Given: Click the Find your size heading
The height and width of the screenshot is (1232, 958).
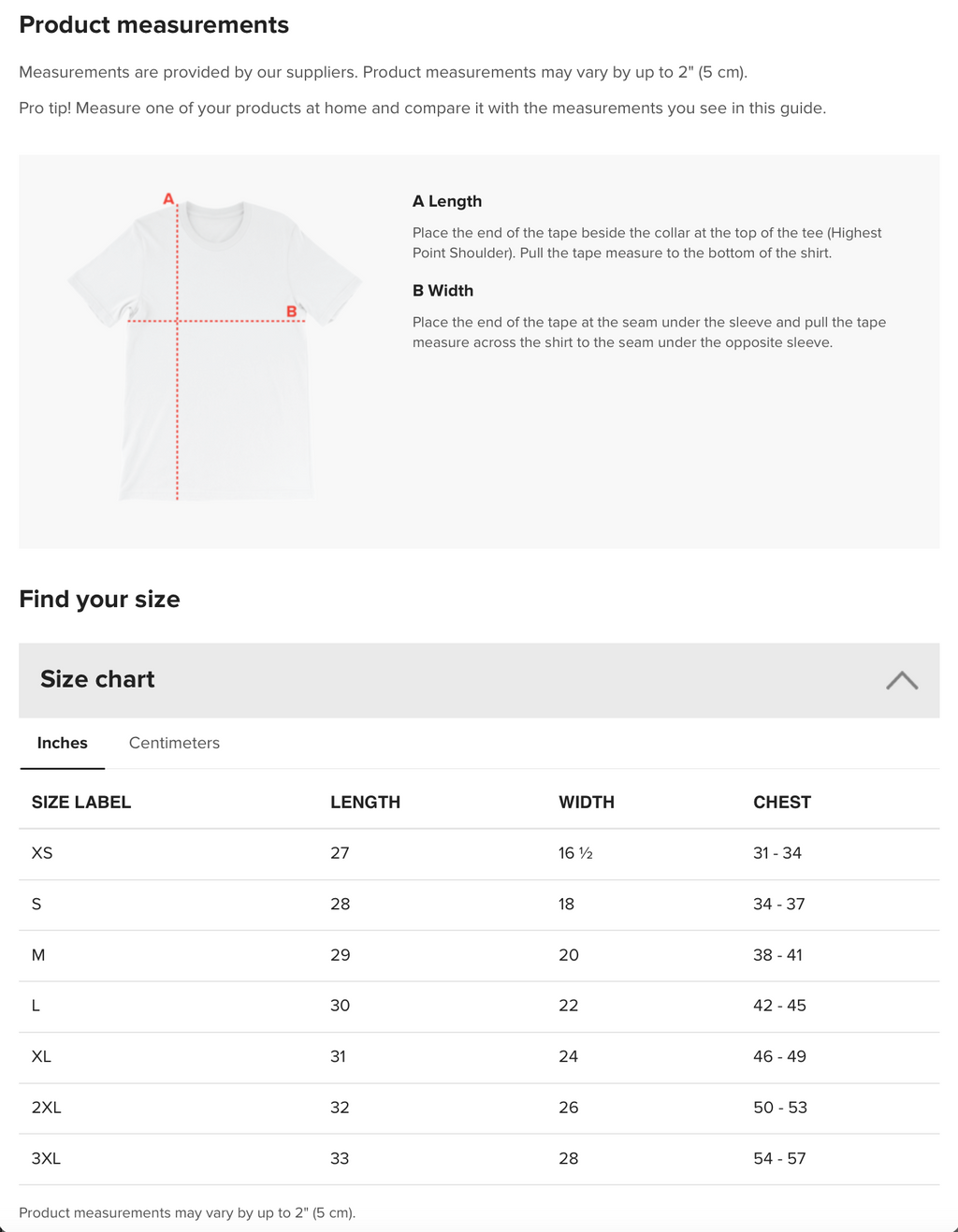Looking at the screenshot, I should pos(99,599).
